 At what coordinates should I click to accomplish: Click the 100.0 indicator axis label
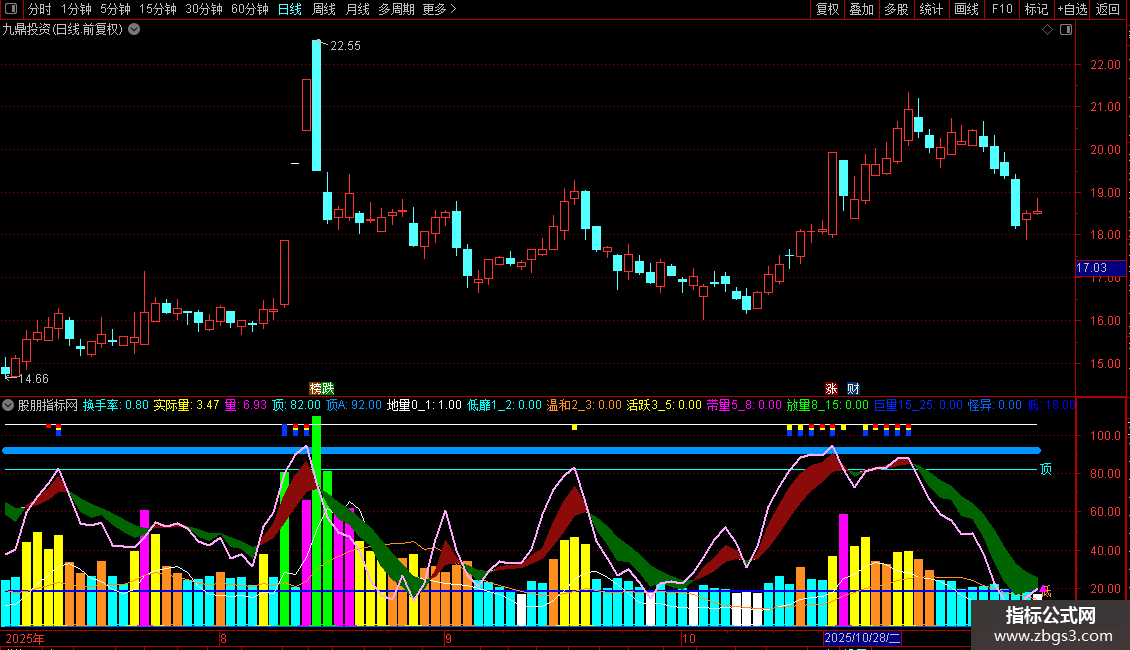[x=1105, y=436]
